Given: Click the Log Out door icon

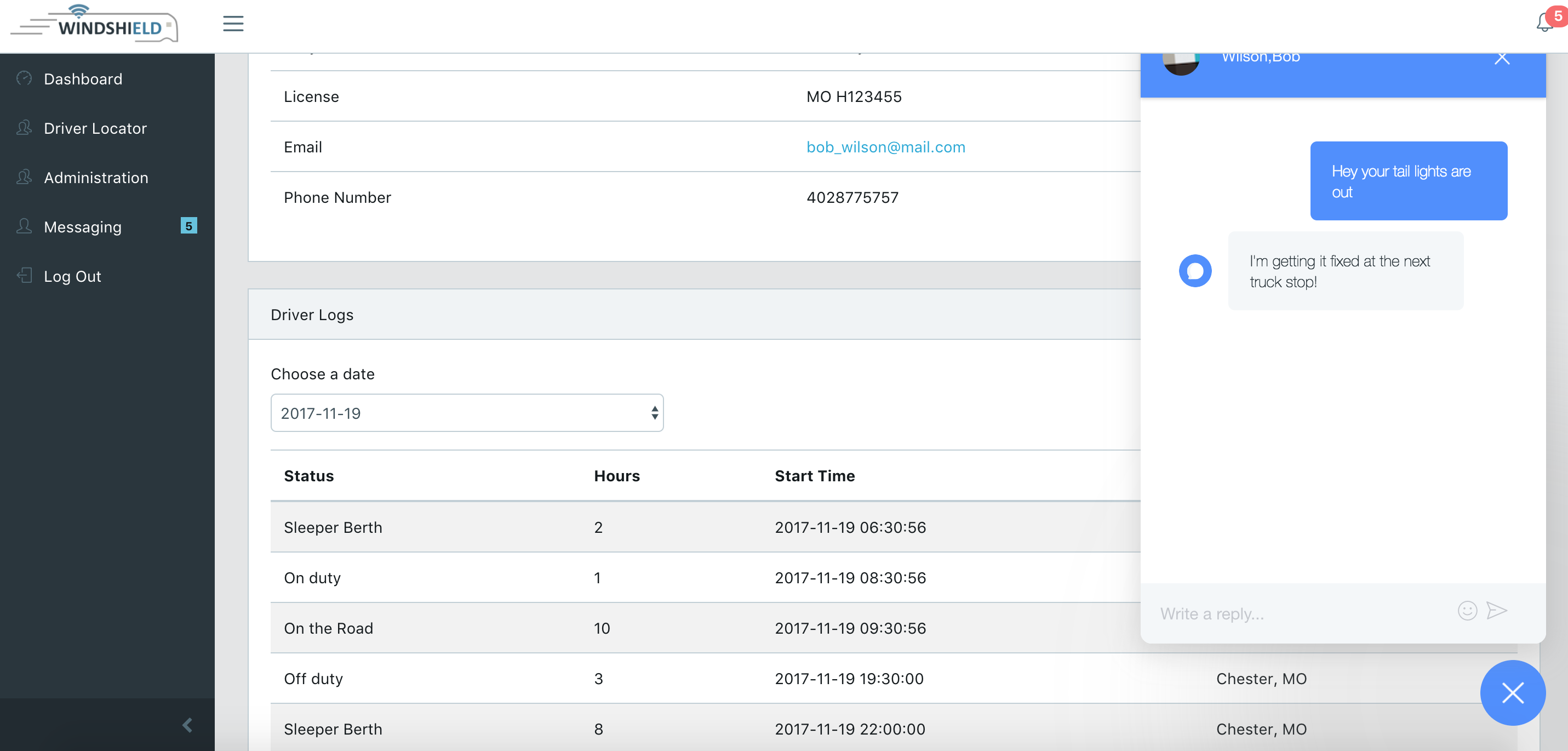Looking at the screenshot, I should pyautogui.click(x=24, y=275).
